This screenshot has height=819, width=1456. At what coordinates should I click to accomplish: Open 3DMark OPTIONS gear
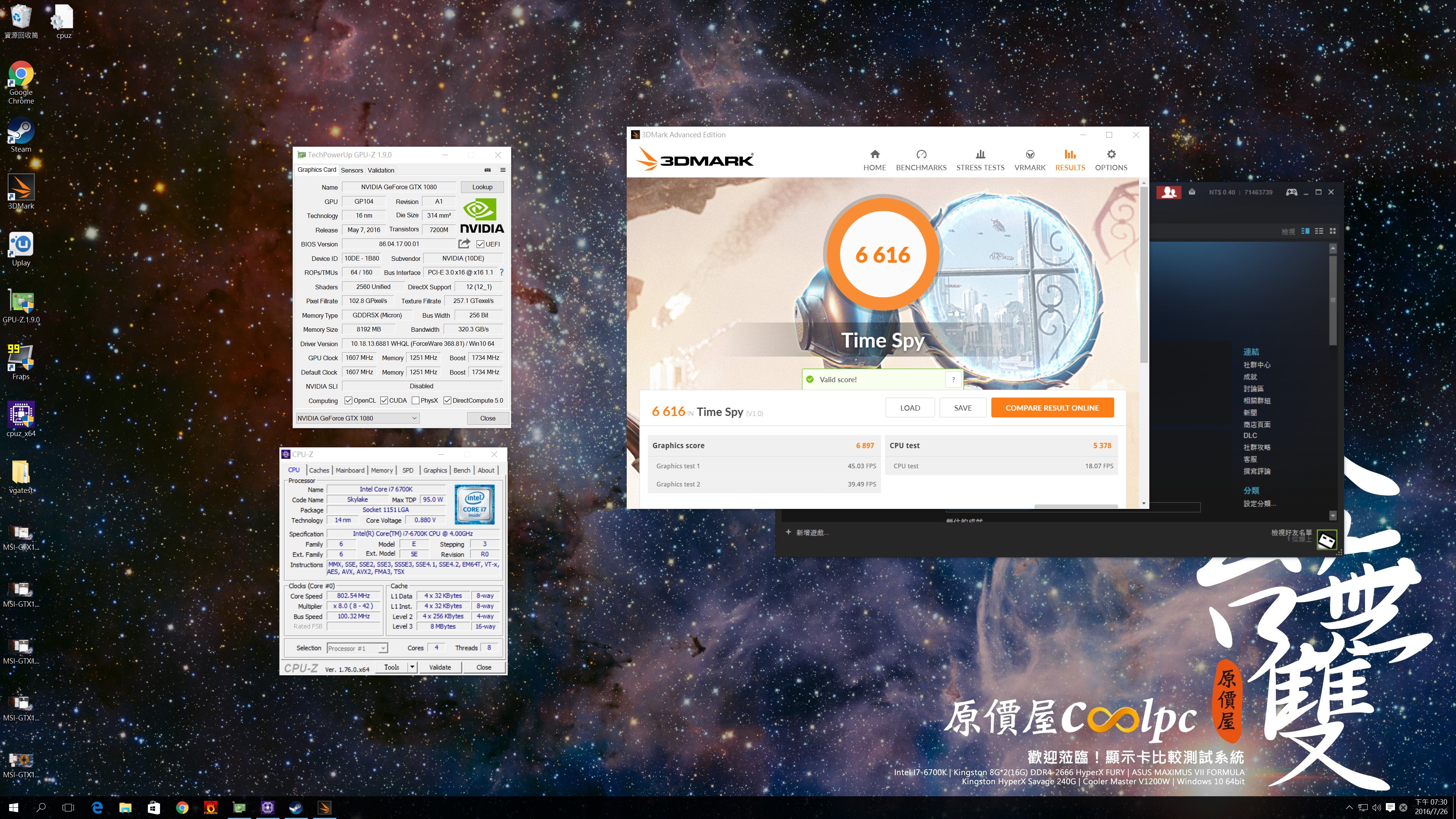(x=1111, y=160)
